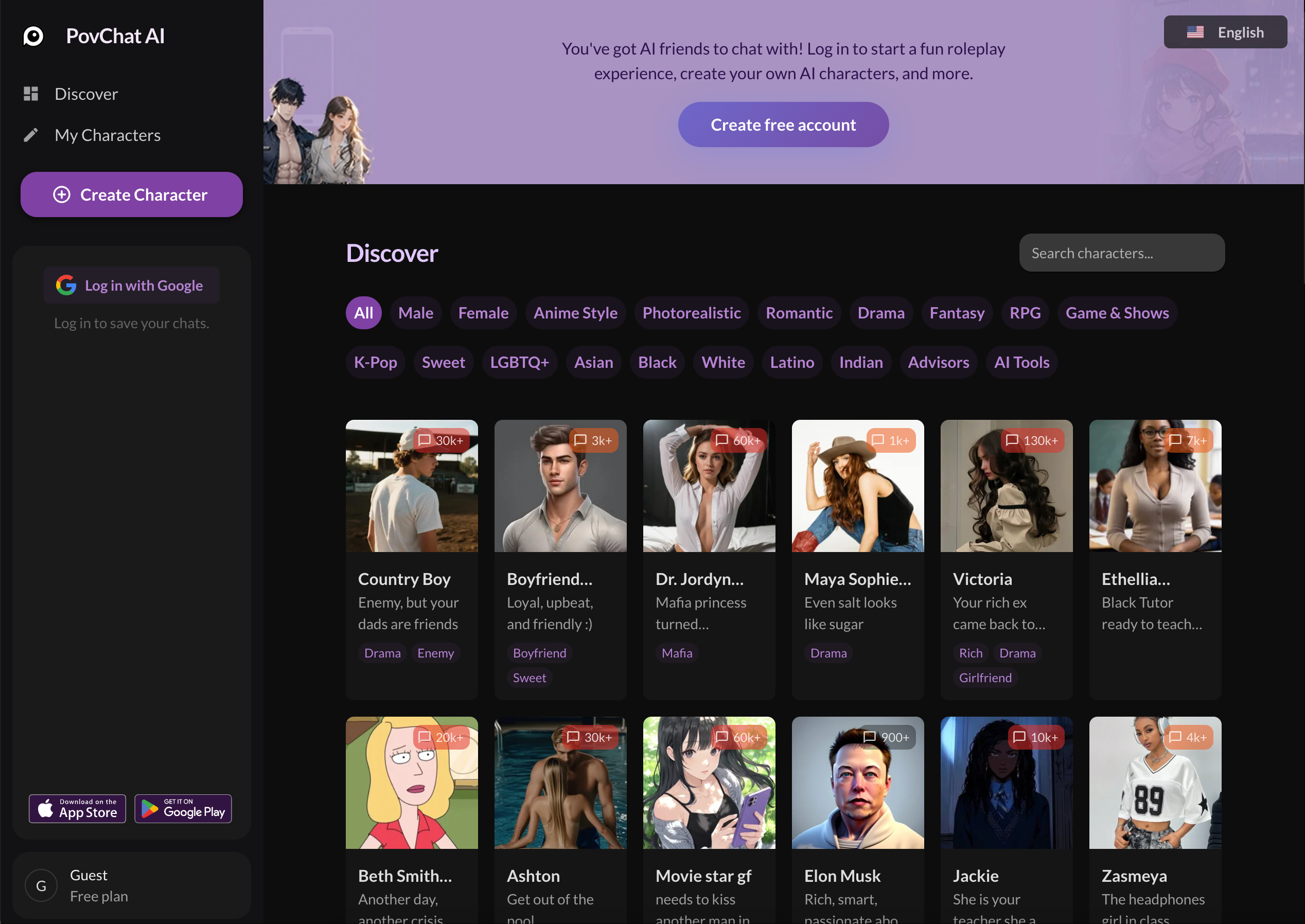Open the App Store download badge
1305x924 pixels.
coord(77,809)
